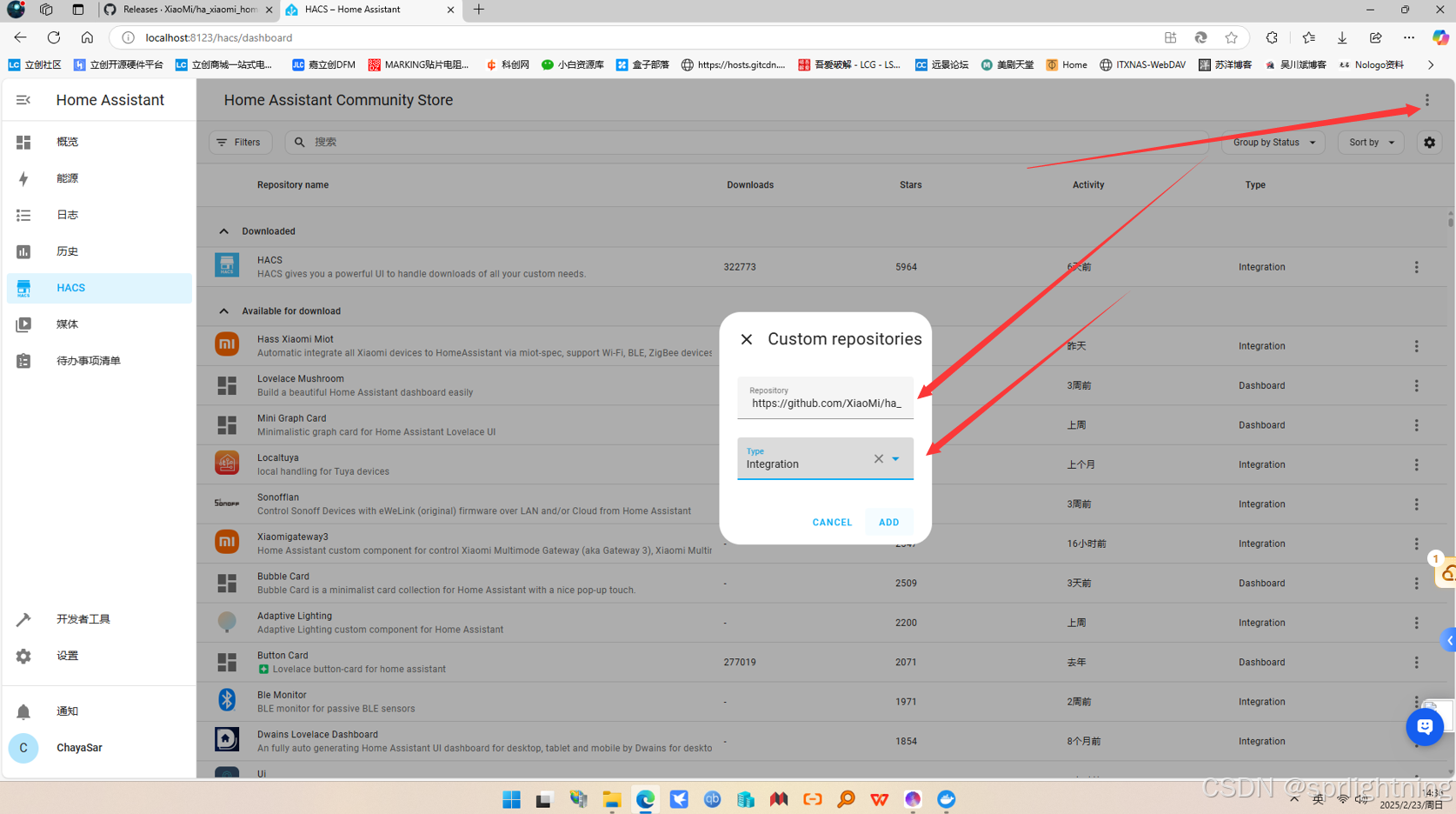The image size is (1456, 814).
Task: Open more options for Bubble Card row
Action: 1416,584
